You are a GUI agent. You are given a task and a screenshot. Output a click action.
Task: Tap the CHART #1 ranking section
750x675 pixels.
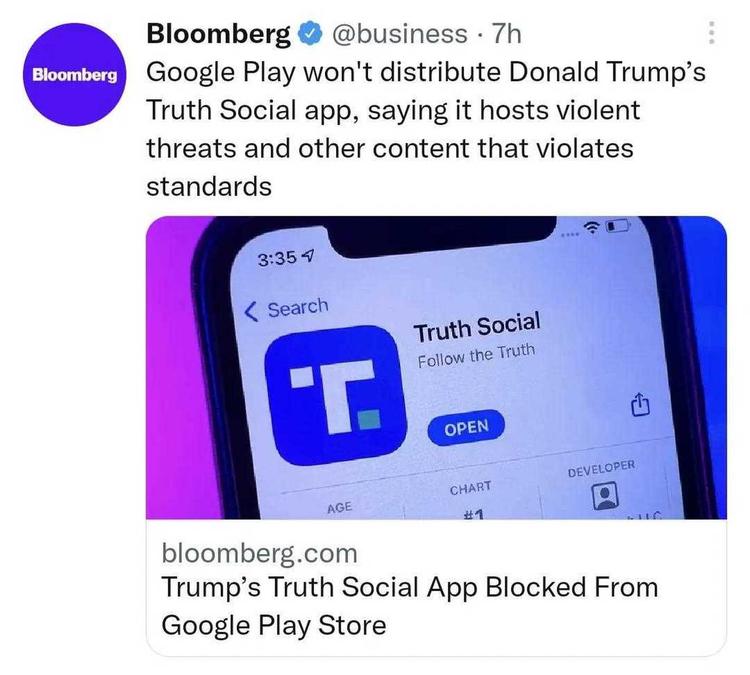pyautogui.click(x=472, y=499)
